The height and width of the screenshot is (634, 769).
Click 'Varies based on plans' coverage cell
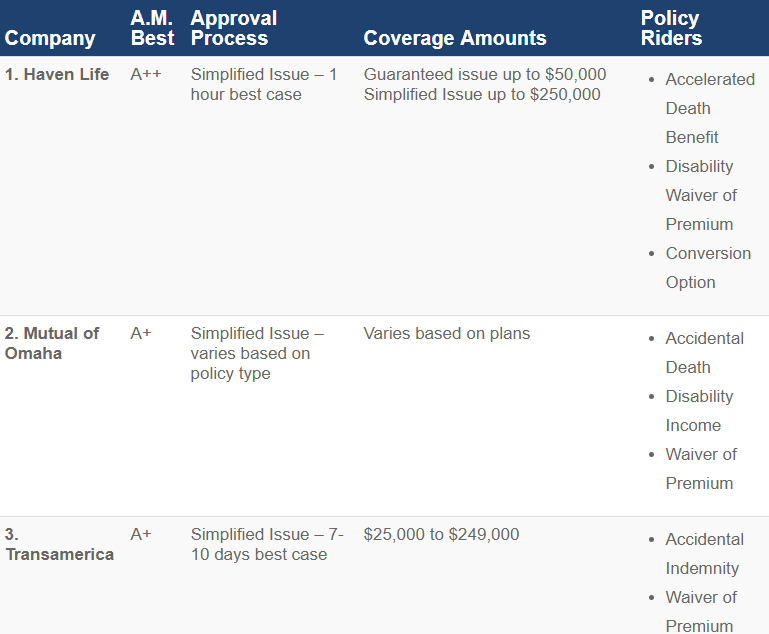click(446, 333)
